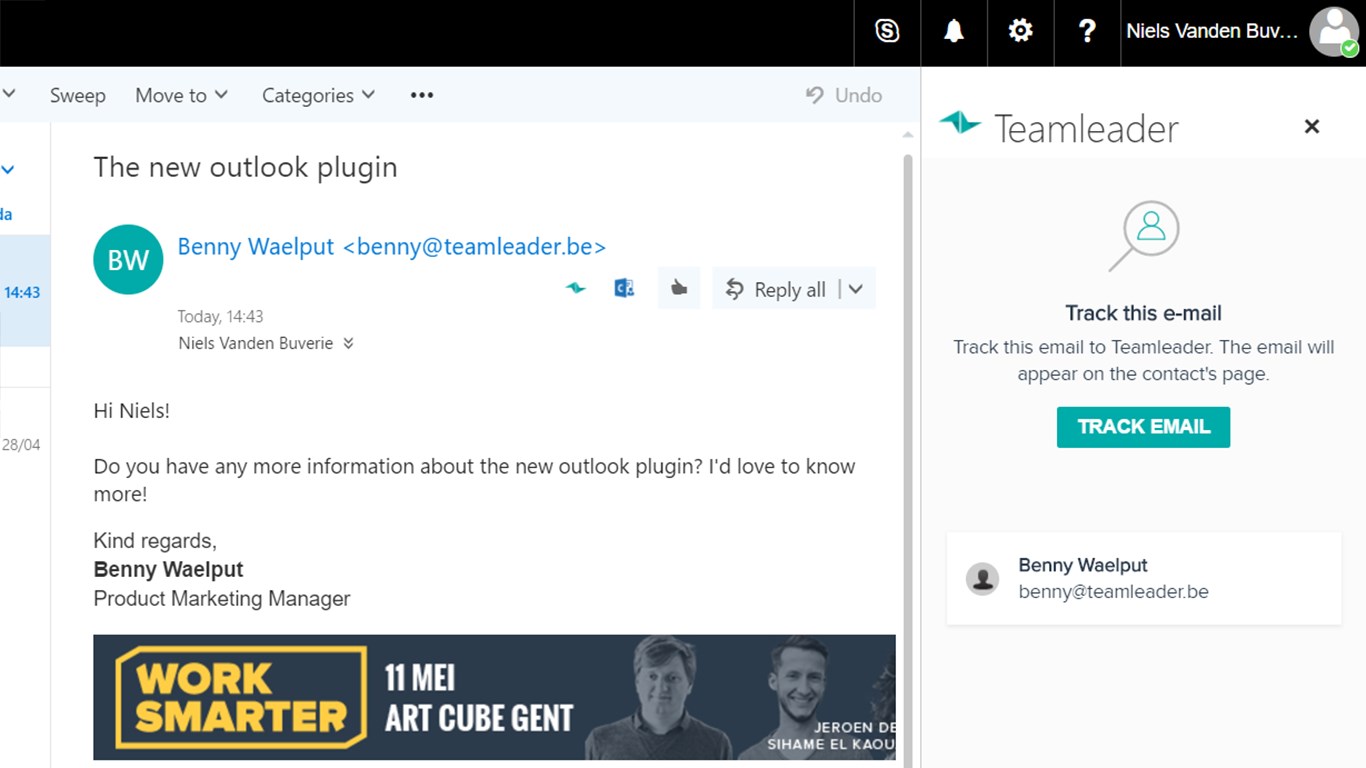Expand the Categories dropdown
Viewport: 1366px width, 768px height.
318,95
